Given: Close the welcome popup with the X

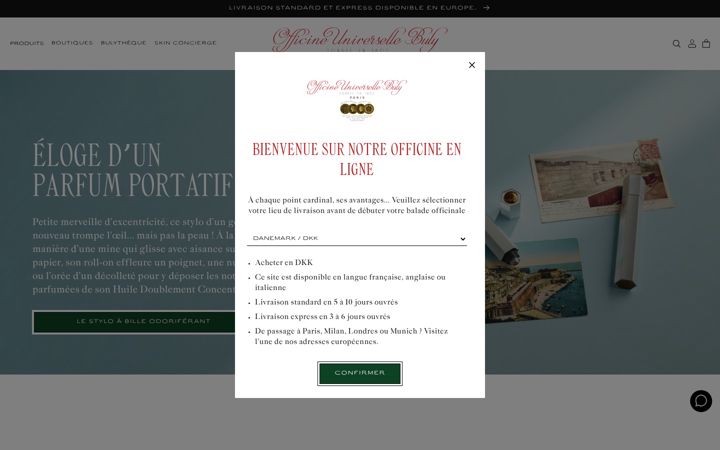Looking at the screenshot, I should coord(472,65).
